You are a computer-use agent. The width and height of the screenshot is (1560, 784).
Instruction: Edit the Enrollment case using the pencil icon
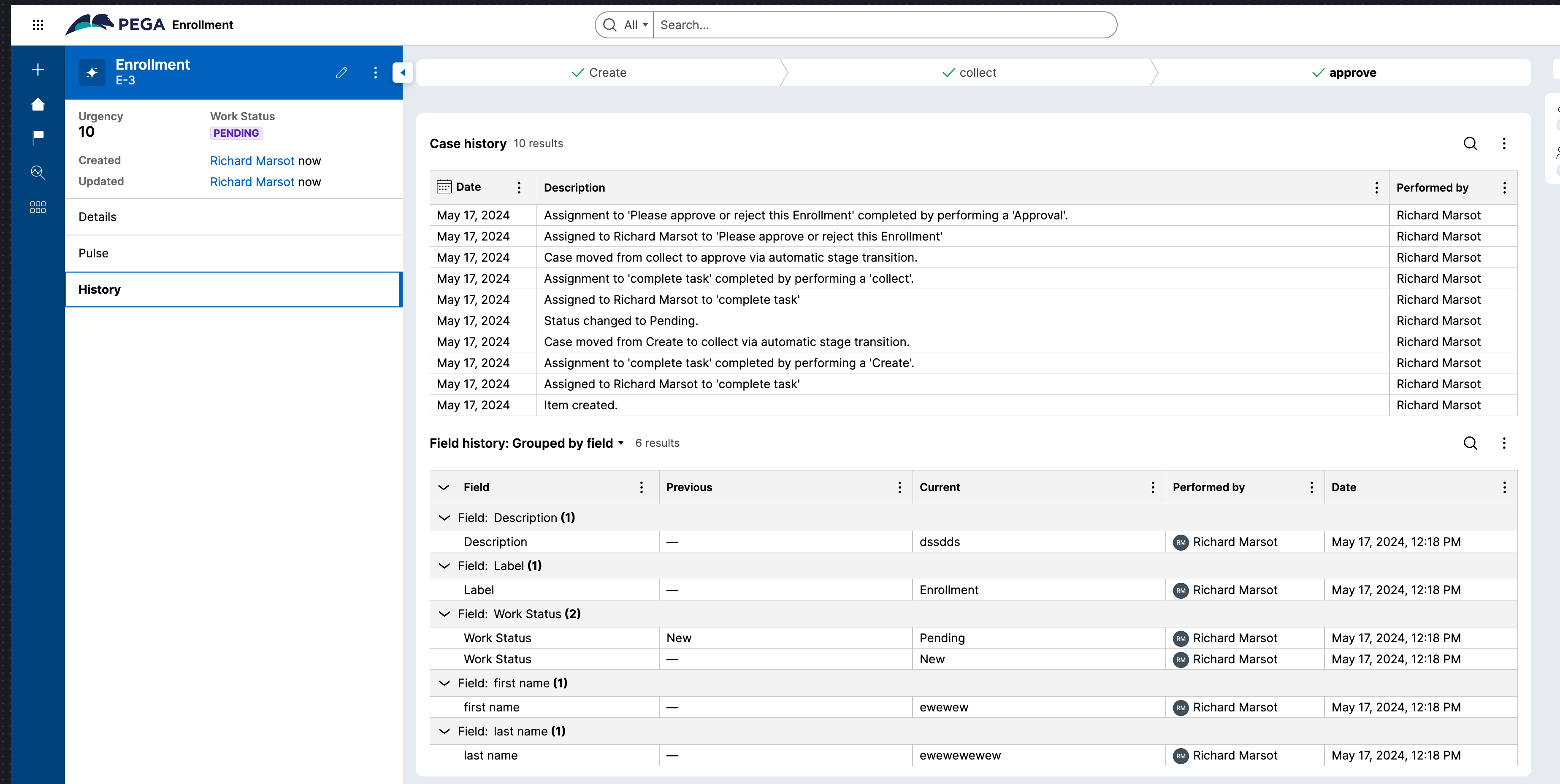point(341,72)
